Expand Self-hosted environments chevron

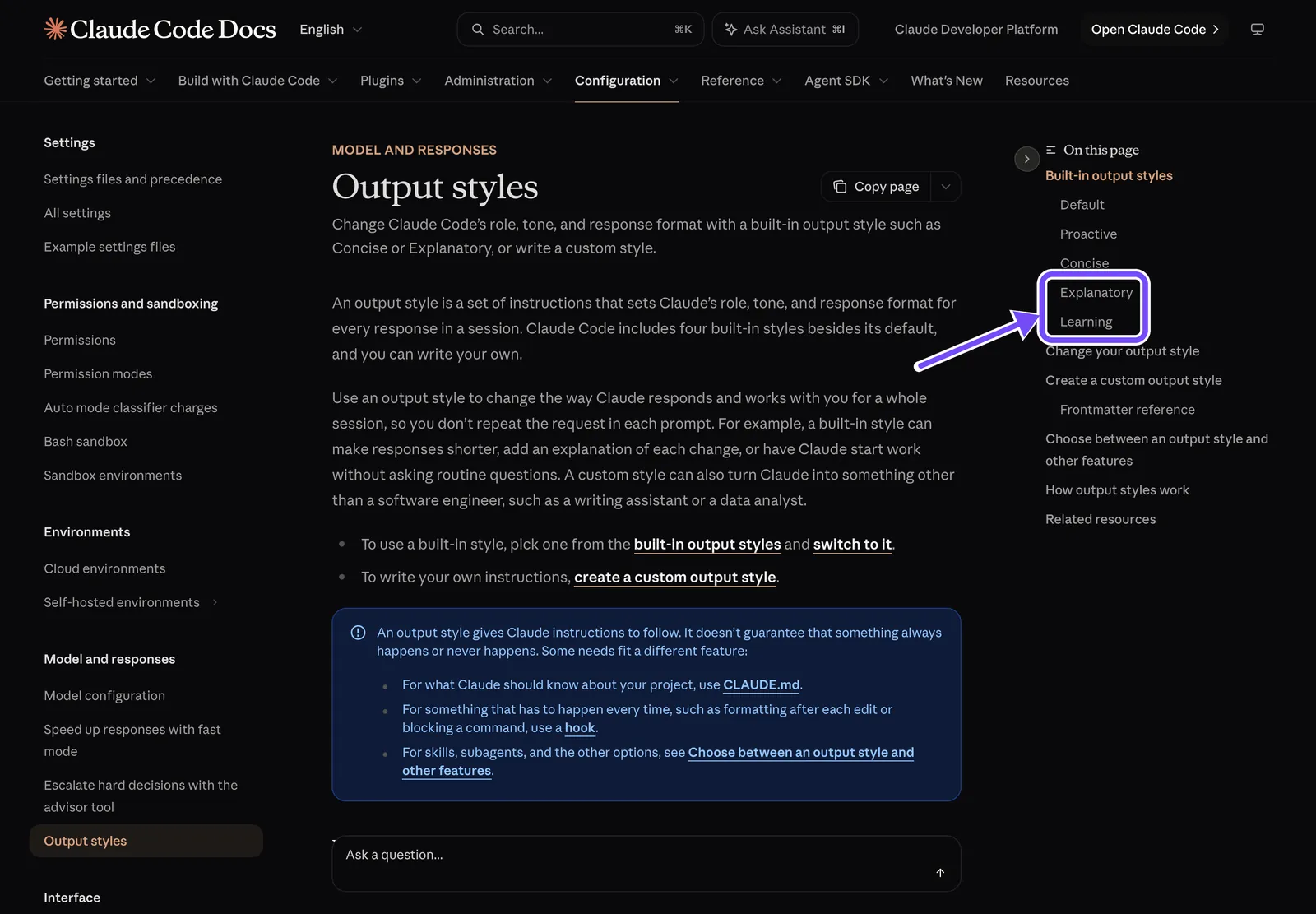click(x=215, y=602)
